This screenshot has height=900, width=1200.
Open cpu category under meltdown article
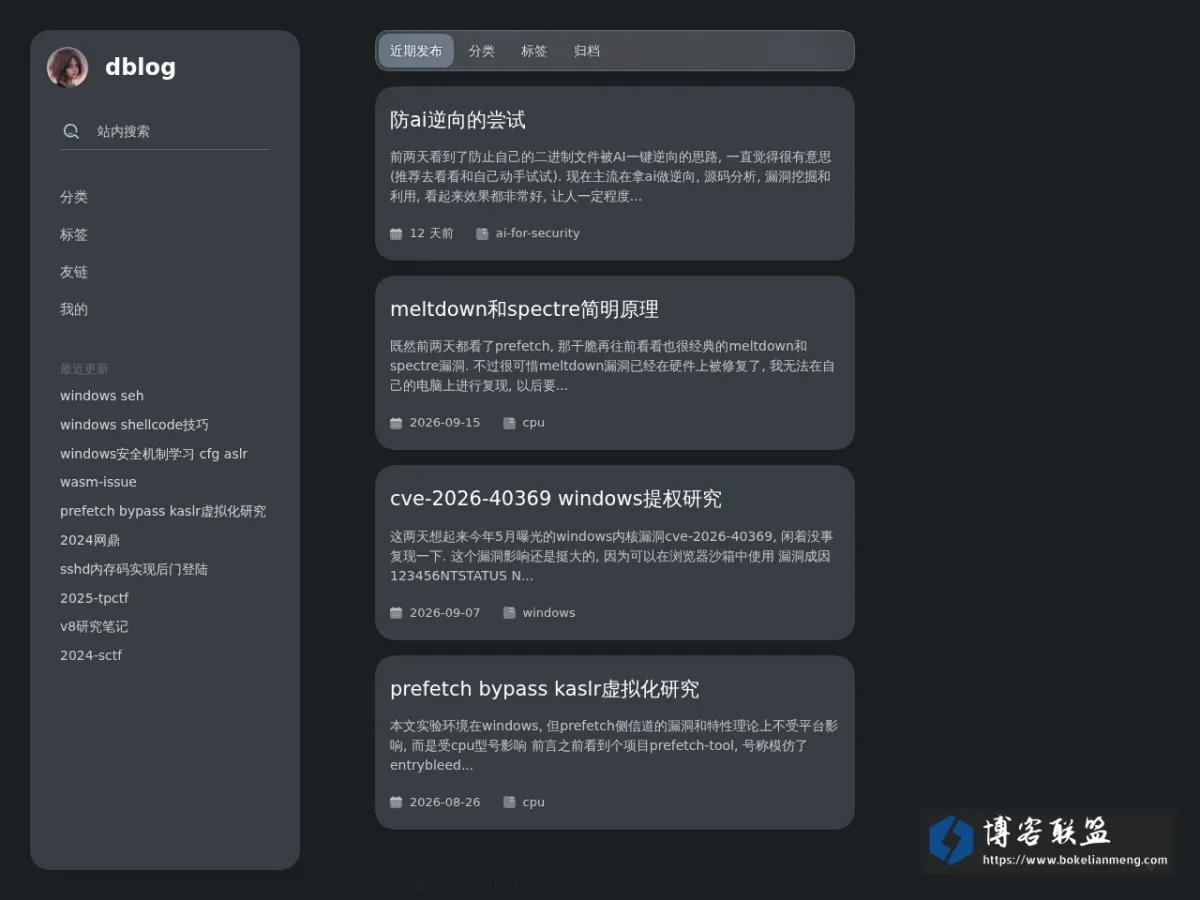click(534, 423)
